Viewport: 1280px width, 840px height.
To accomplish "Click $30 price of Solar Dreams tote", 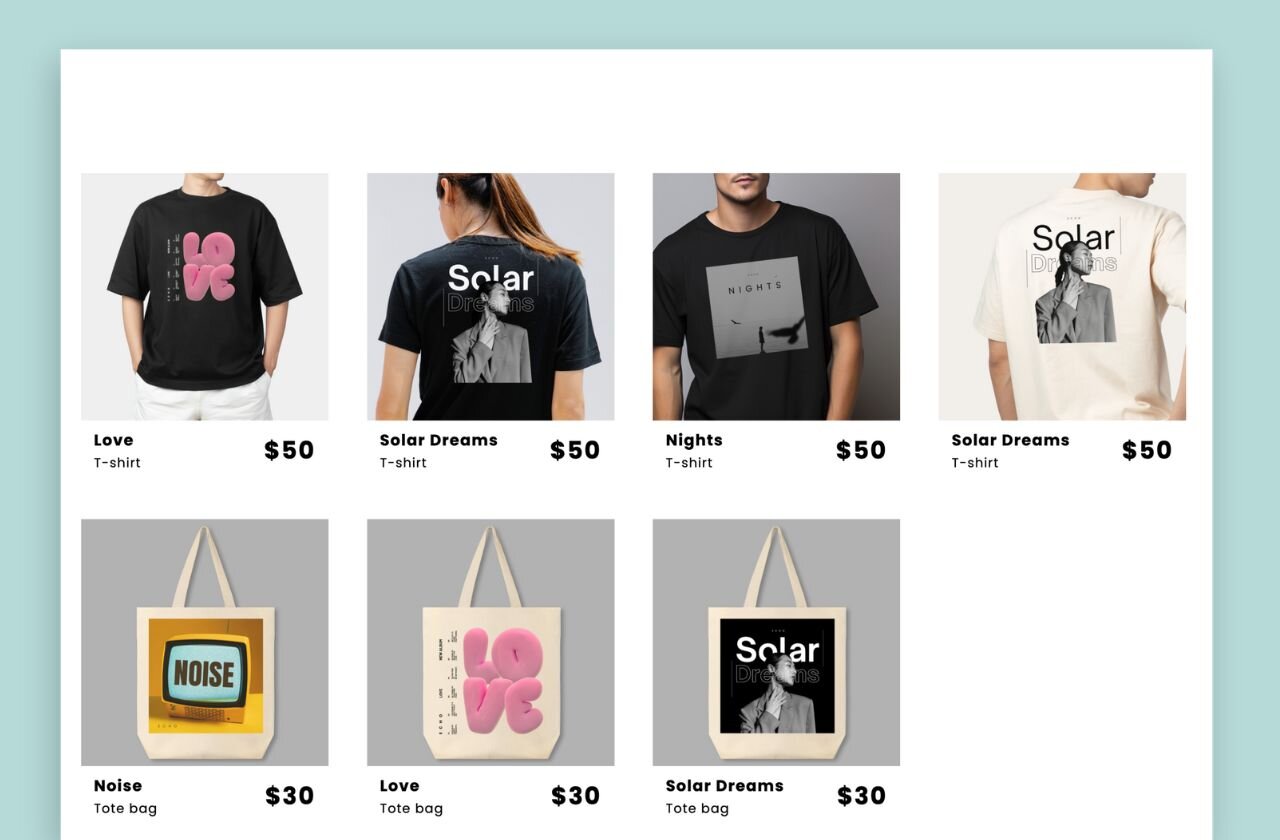I will click(x=862, y=796).
